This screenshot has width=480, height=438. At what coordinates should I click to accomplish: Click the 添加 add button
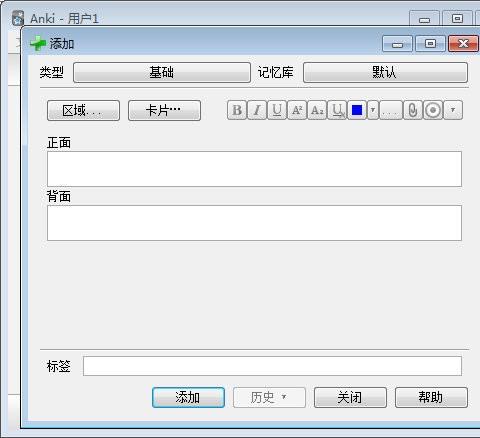tap(188, 397)
